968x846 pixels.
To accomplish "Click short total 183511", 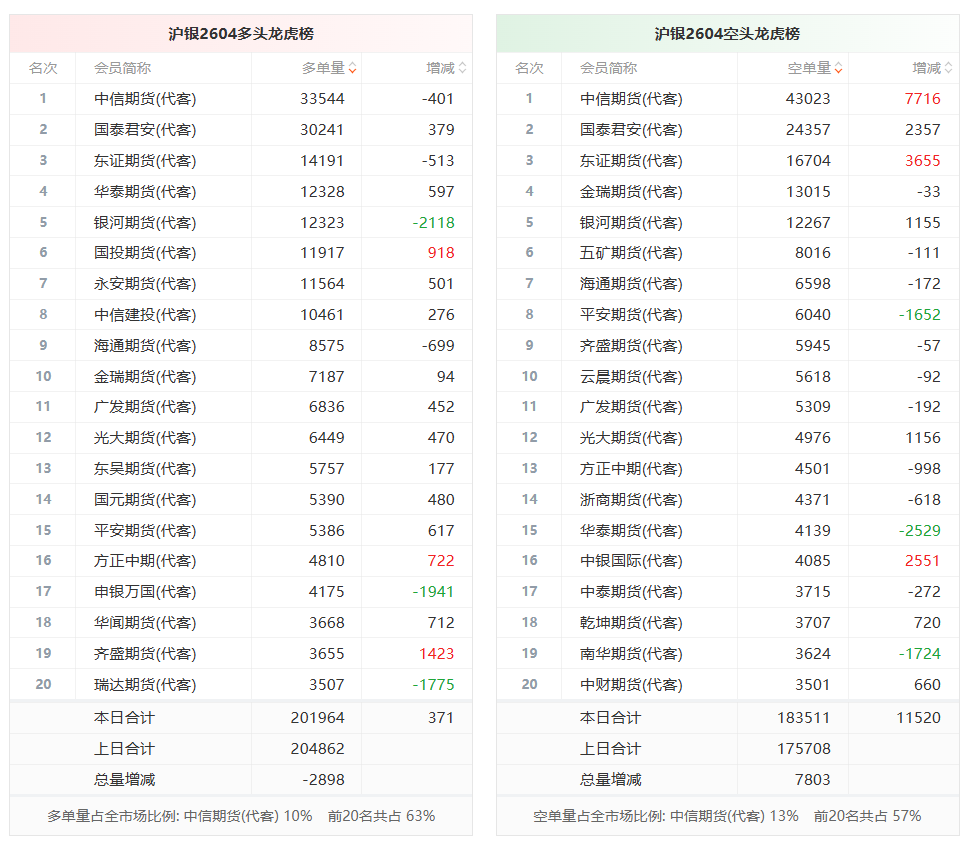I will click(x=804, y=718).
